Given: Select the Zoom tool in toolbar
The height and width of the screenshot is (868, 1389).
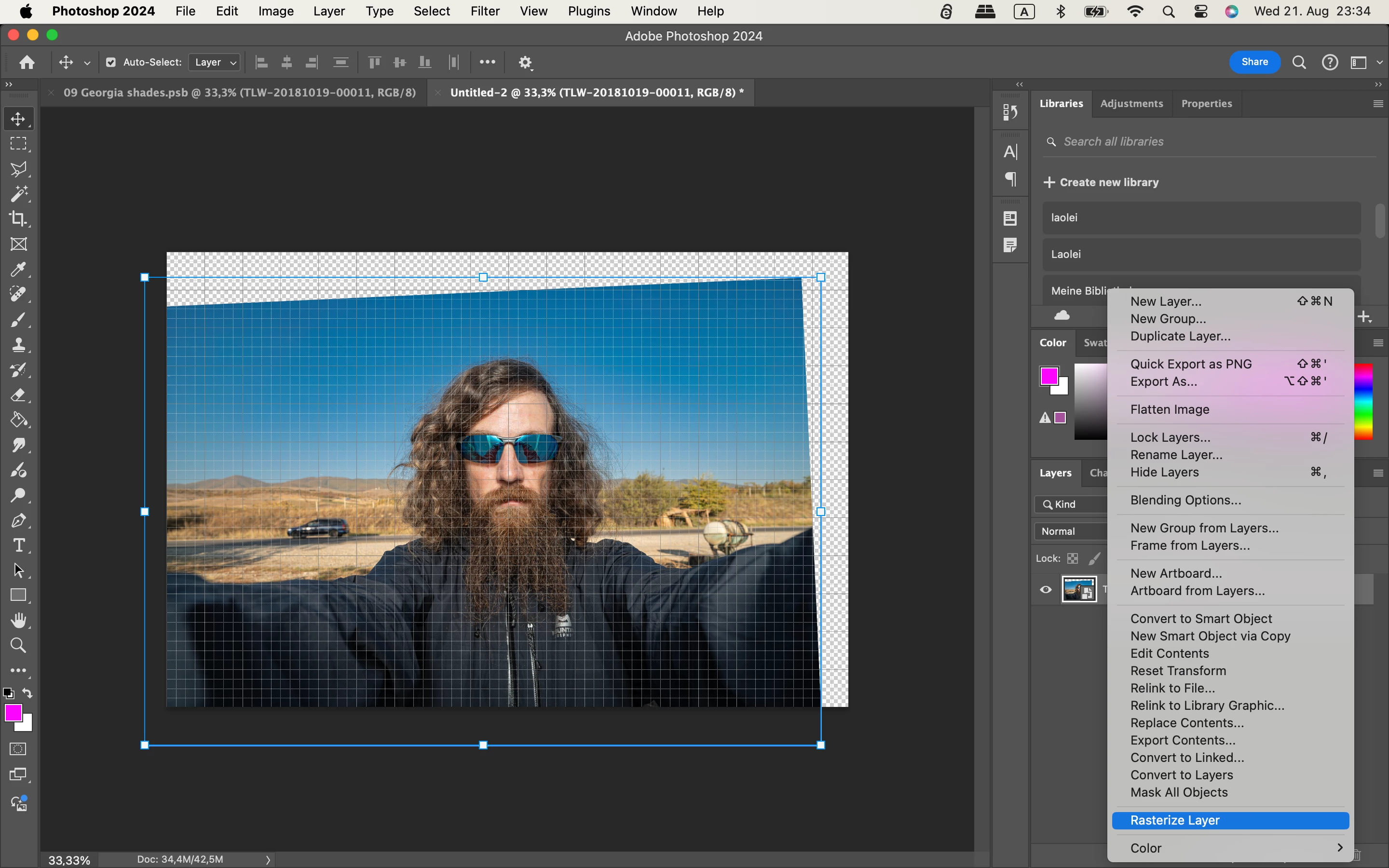Looking at the screenshot, I should click(18, 645).
